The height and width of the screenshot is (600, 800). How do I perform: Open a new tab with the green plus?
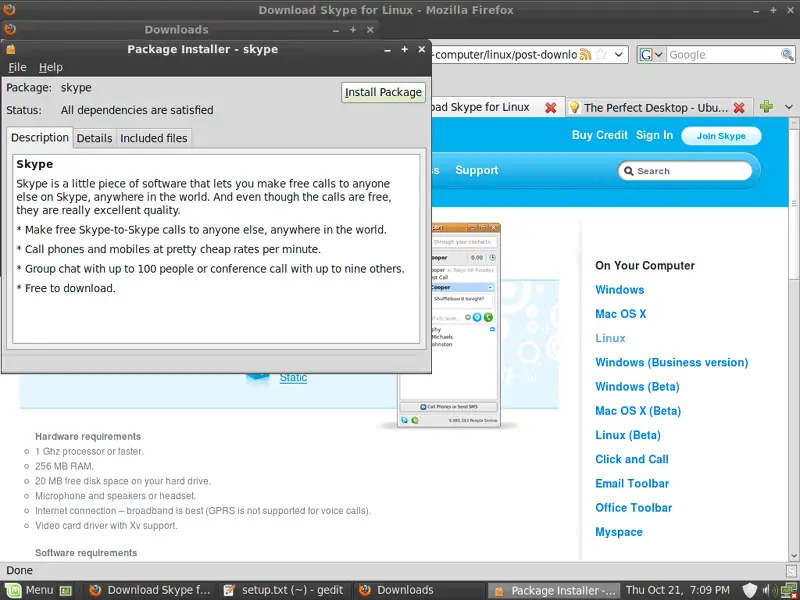click(x=766, y=107)
